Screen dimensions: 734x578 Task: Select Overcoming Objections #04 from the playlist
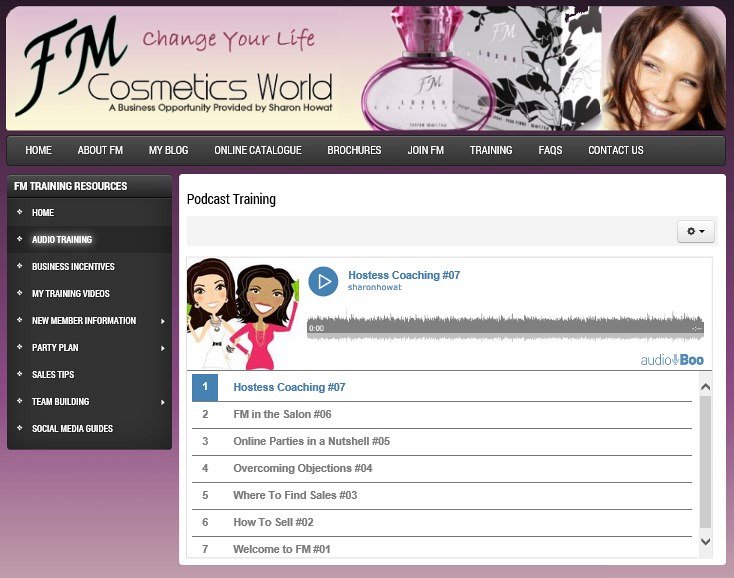(x=302, y=468)
